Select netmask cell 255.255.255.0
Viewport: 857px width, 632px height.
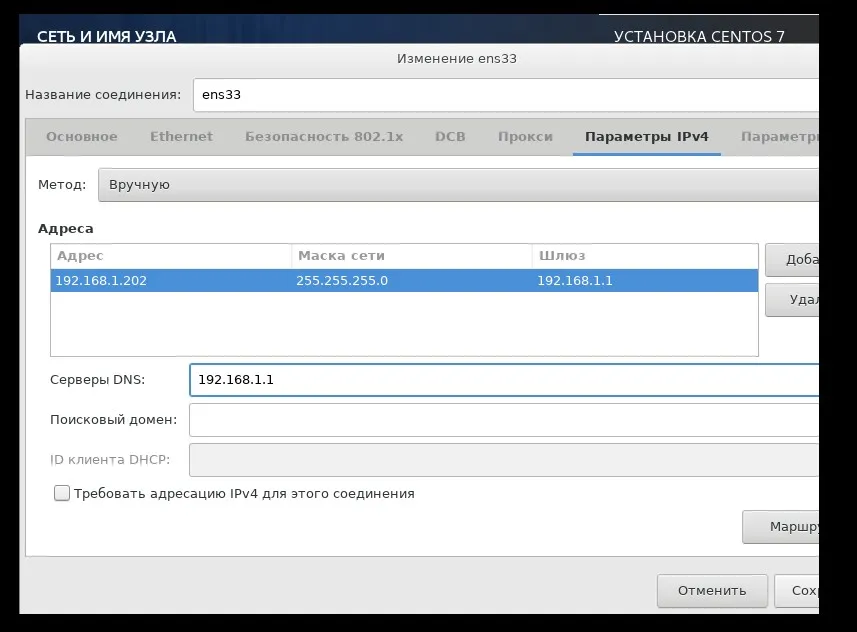click(x=410, y=281)
